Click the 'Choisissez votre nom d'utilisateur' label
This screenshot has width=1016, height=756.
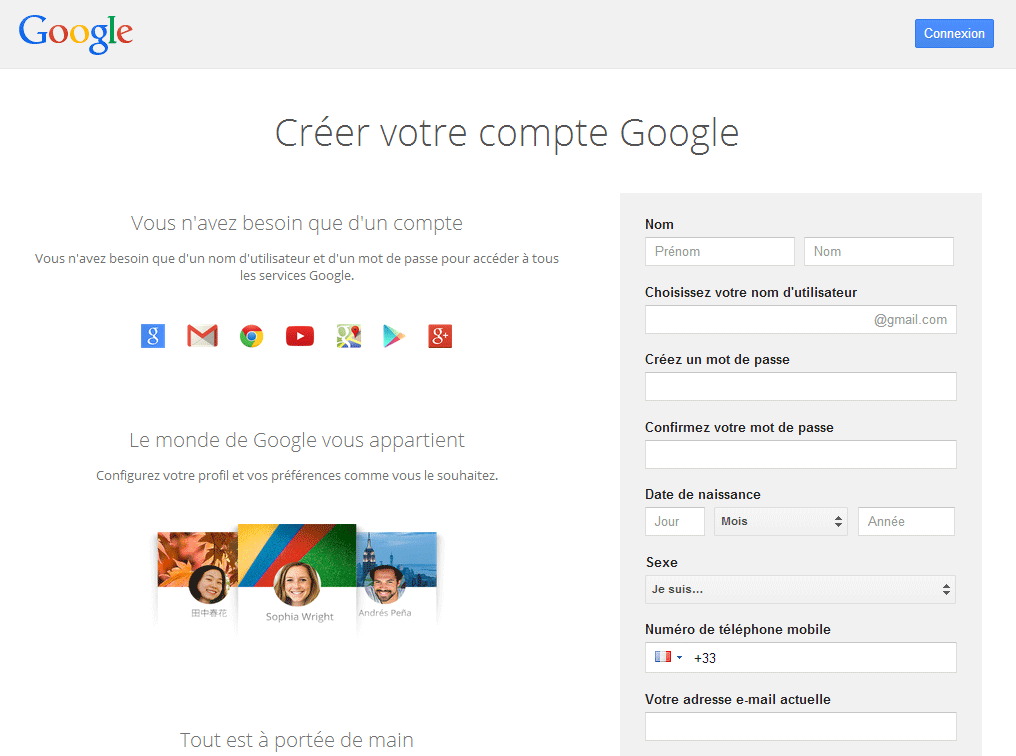click(750, 292)
